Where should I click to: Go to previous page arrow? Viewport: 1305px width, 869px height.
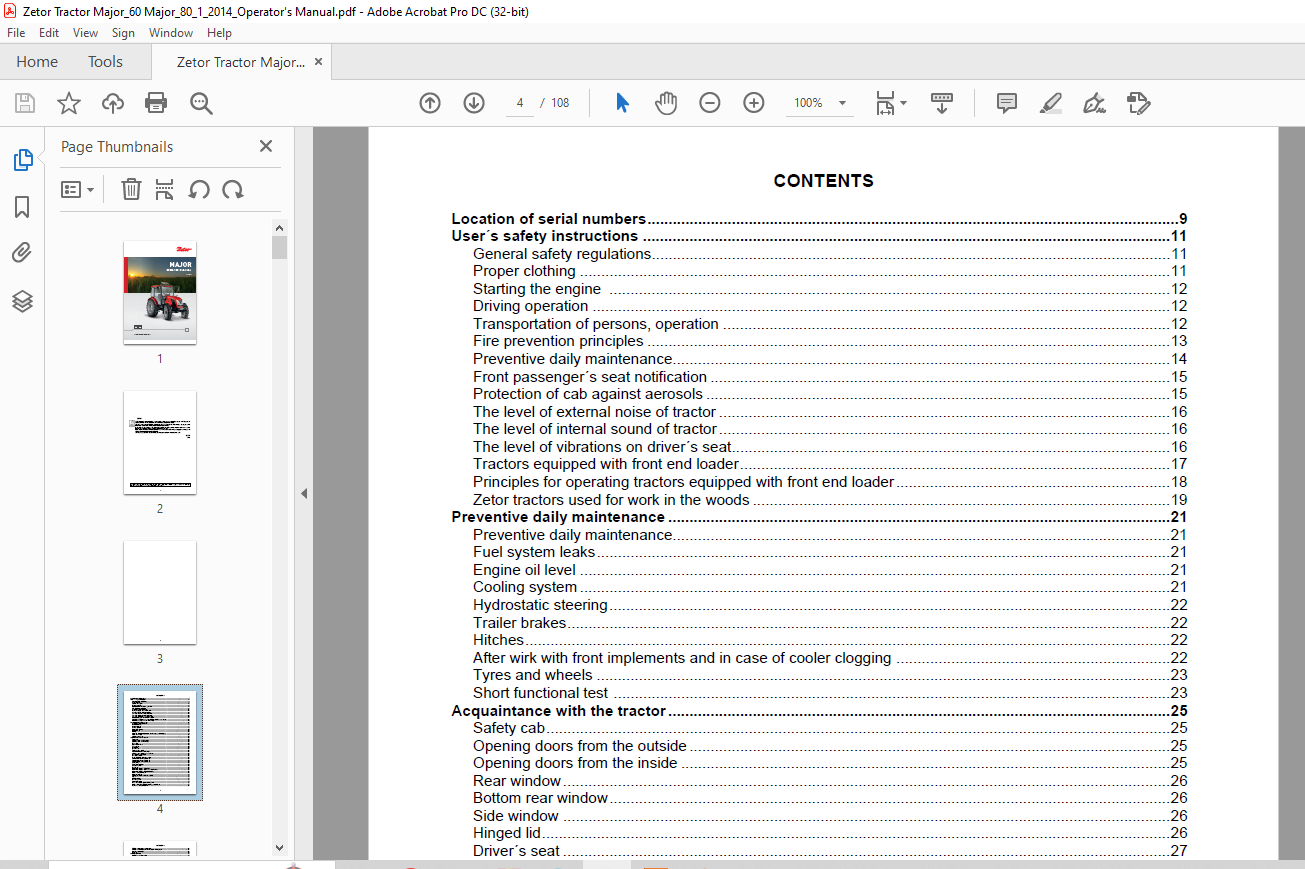click(x=430, y=103)
